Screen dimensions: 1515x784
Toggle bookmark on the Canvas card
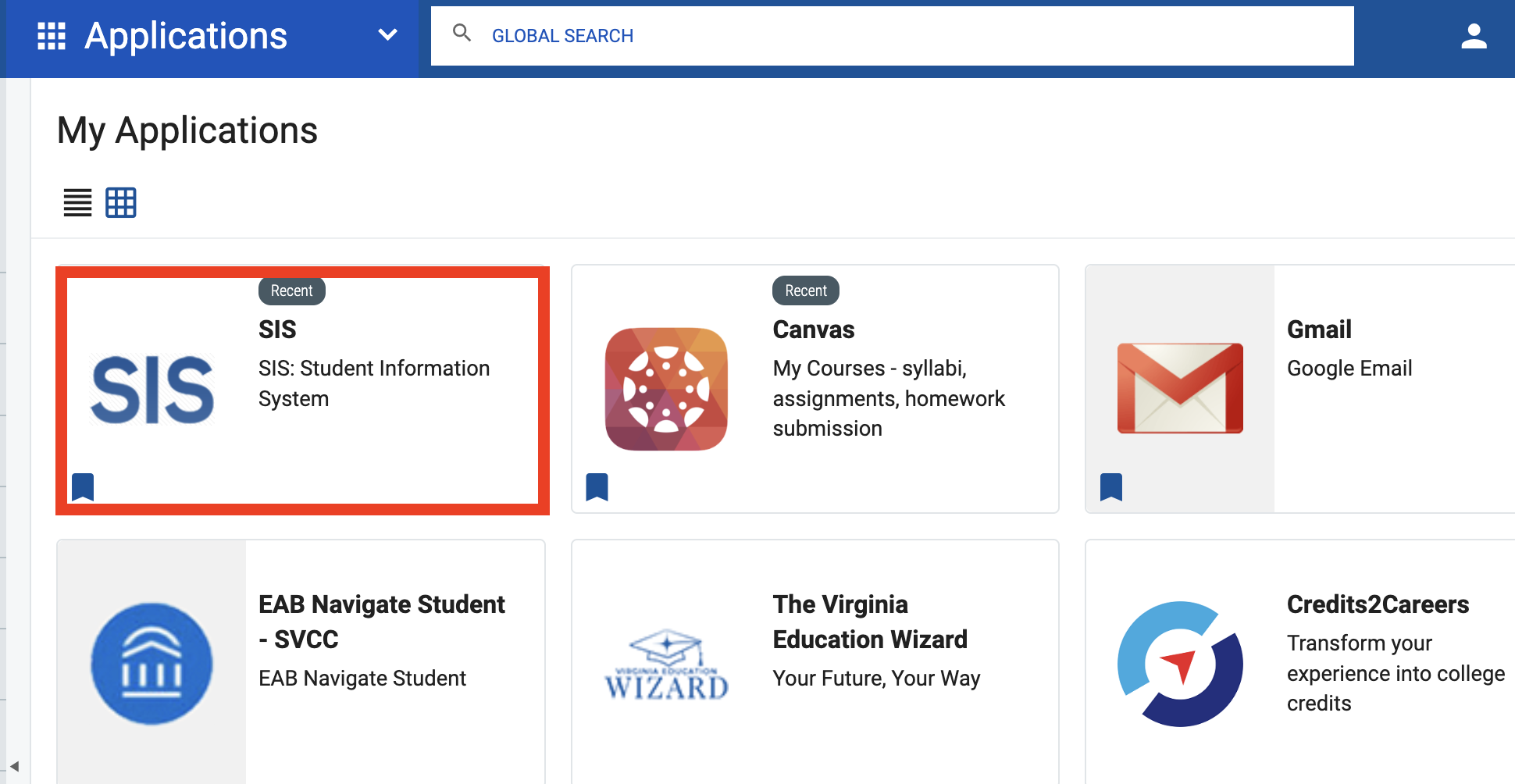coord(597,487)
